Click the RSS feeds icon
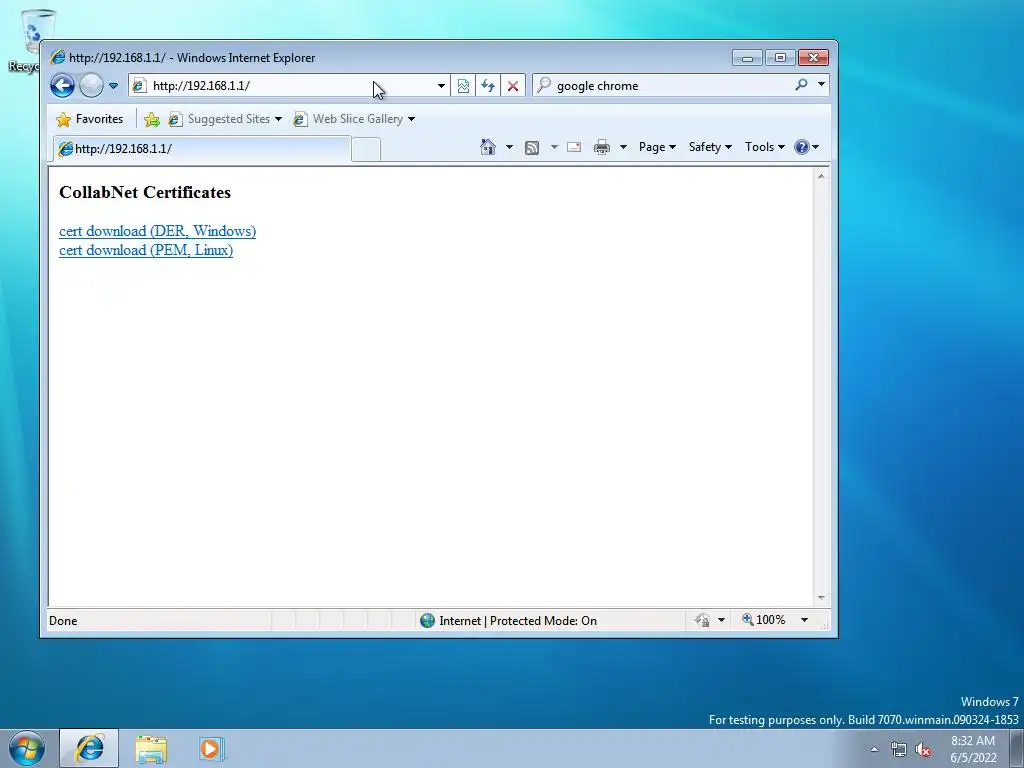The image size is (1024, 768). point(532,148)
